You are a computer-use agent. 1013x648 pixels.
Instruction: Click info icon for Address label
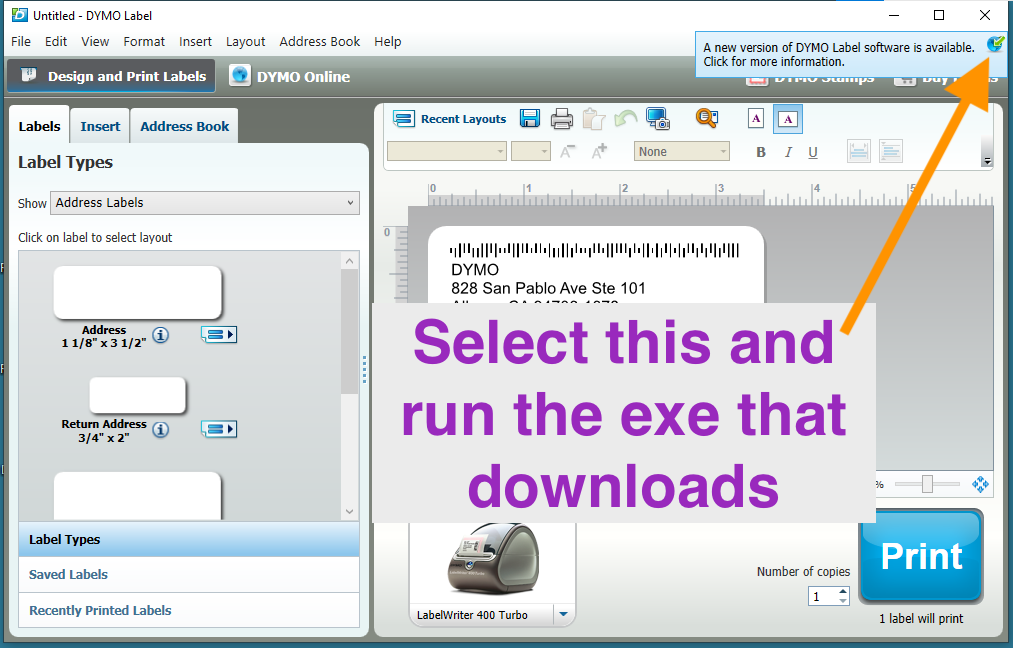click(x=161, y=335)
